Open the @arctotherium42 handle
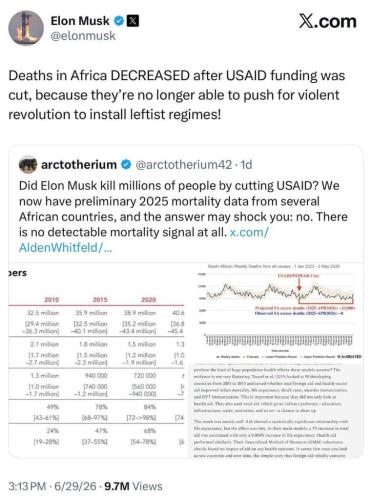Image resolution: width=372 pixels, height=500 pixels. coord(183,165)
